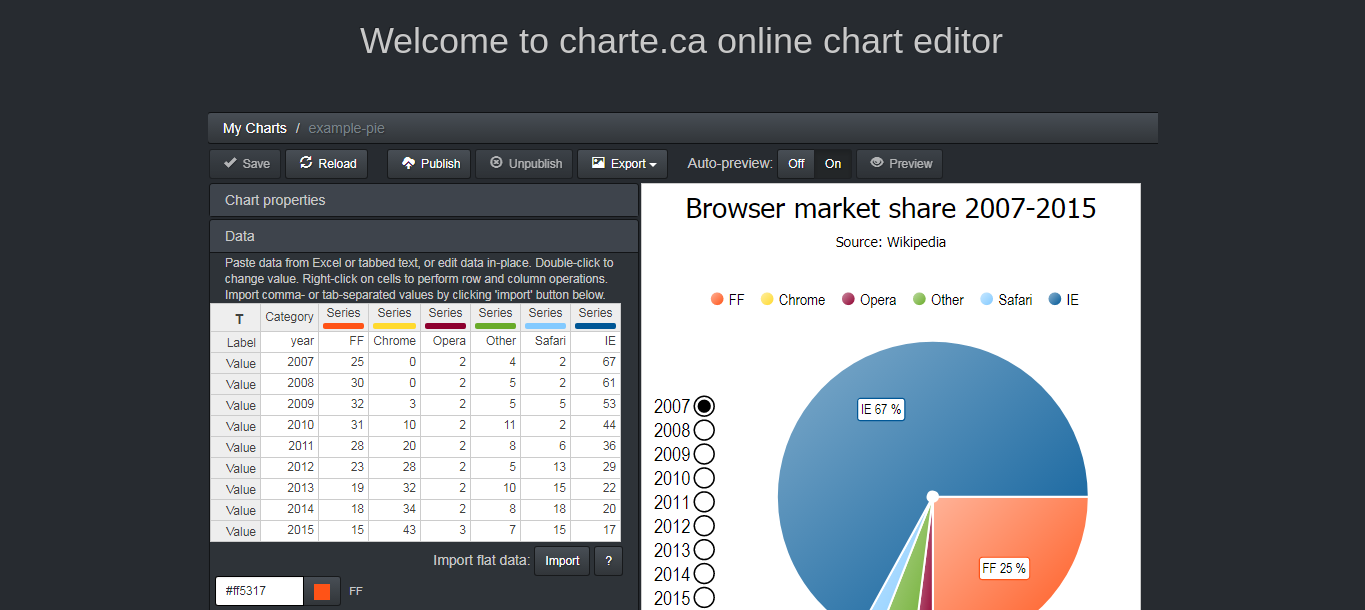Turn auto-preview Off
The width and height of the screenshot is (1365, 610).
796,164
